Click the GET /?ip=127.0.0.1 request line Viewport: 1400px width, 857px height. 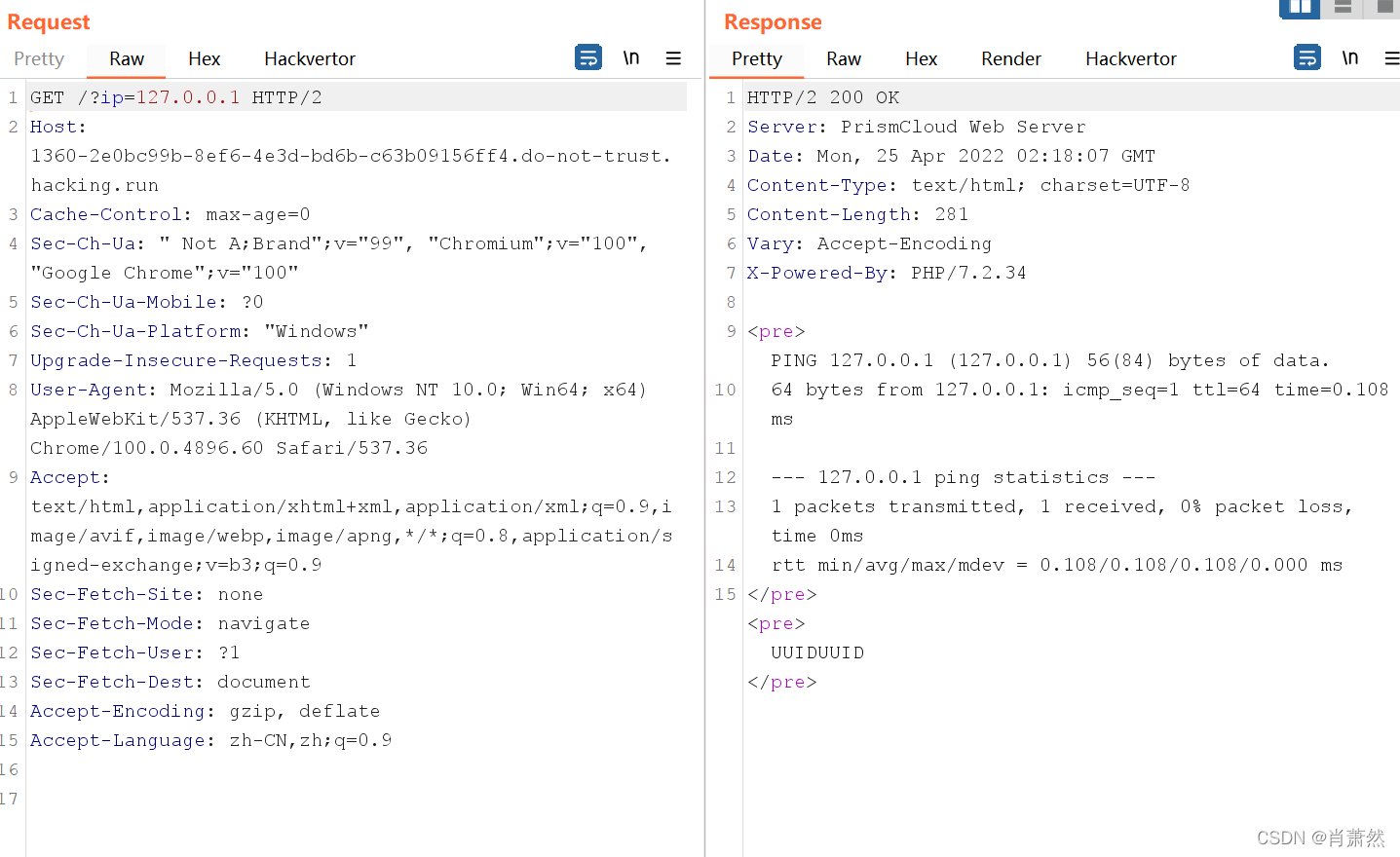click(175, 97)
